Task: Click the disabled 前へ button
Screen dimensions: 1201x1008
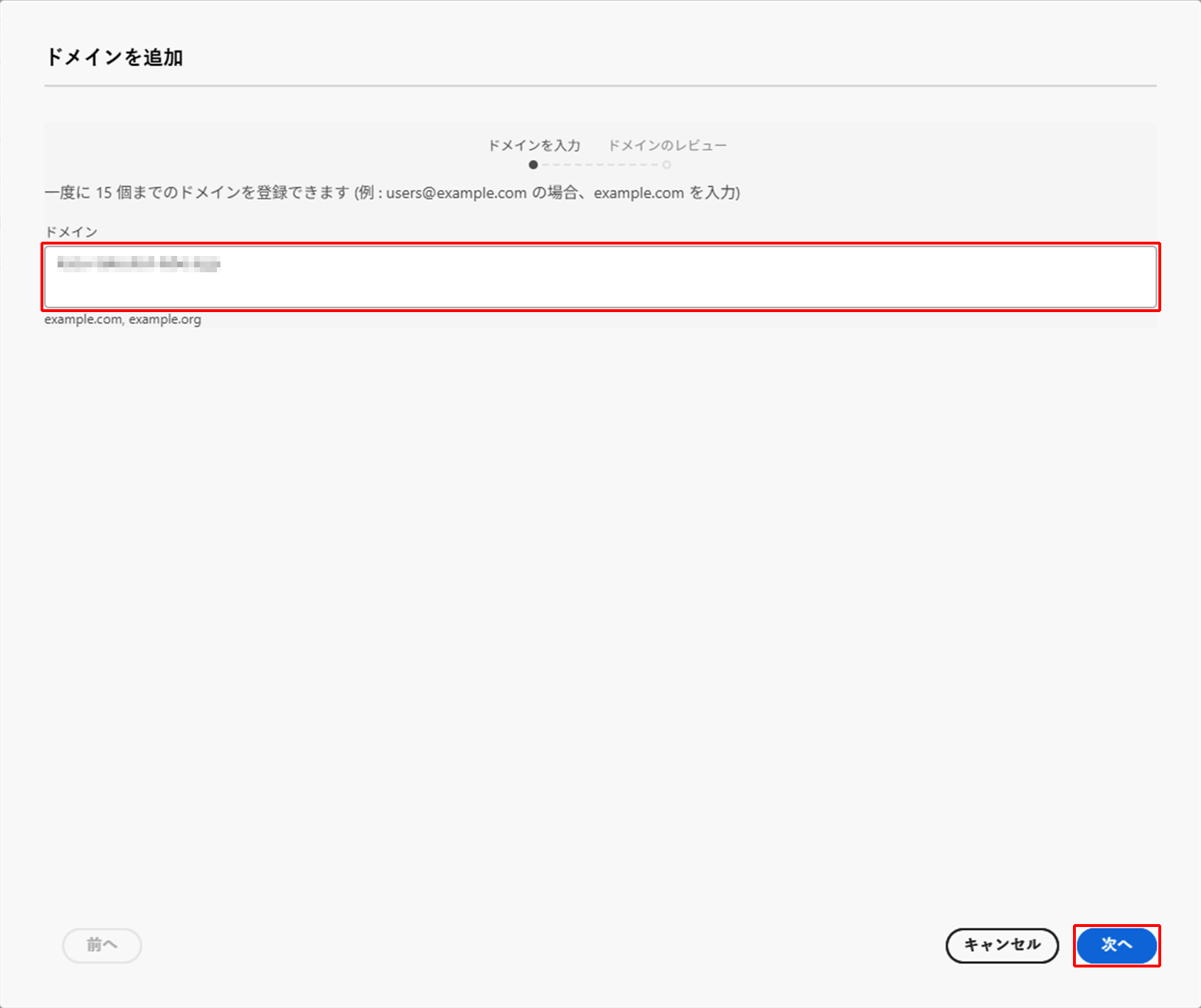Action: tap(102, 945)
